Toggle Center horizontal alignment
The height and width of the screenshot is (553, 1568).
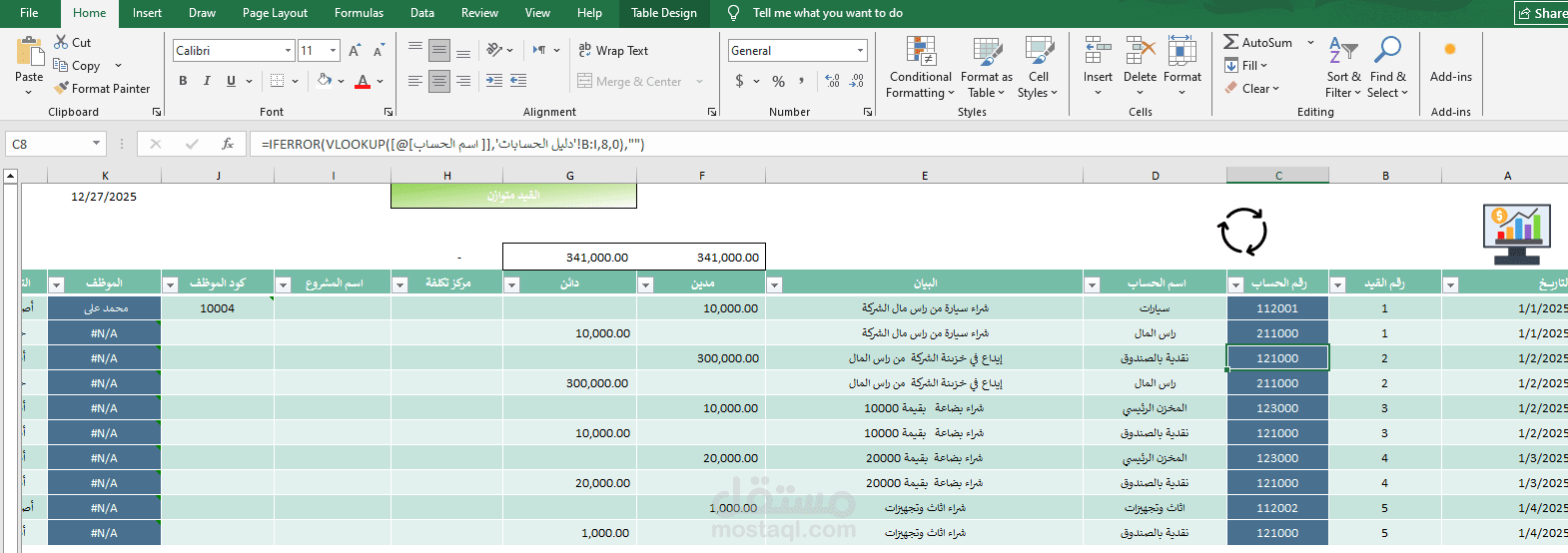(439, 81)
